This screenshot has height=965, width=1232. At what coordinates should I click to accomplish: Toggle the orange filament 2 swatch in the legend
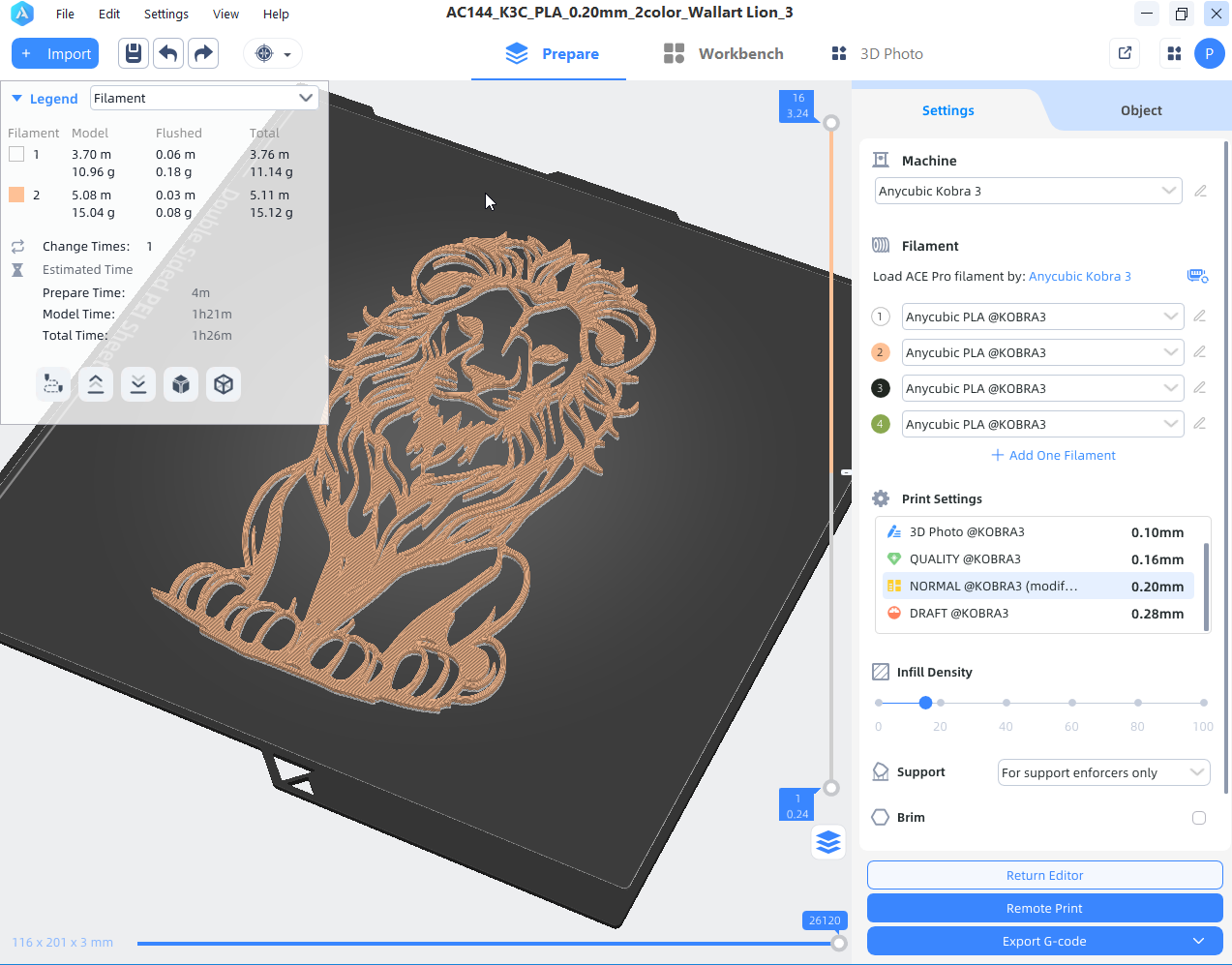point(16,195)
